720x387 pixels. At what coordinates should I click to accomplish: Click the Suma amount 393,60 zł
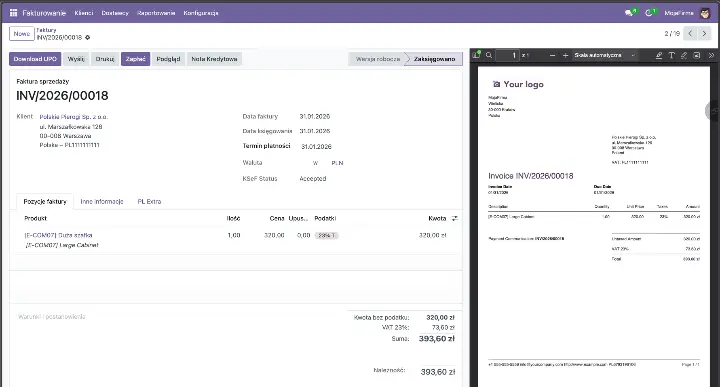tap(437, 339)
